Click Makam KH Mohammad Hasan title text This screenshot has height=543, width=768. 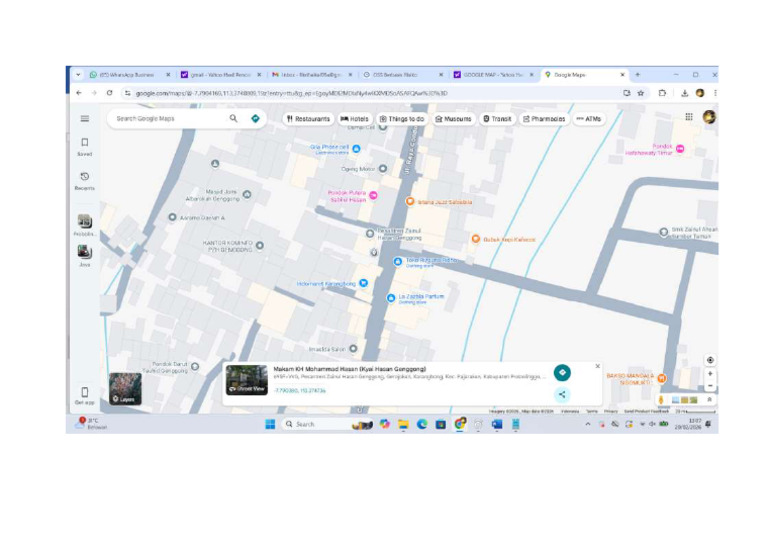coord(350,369)
